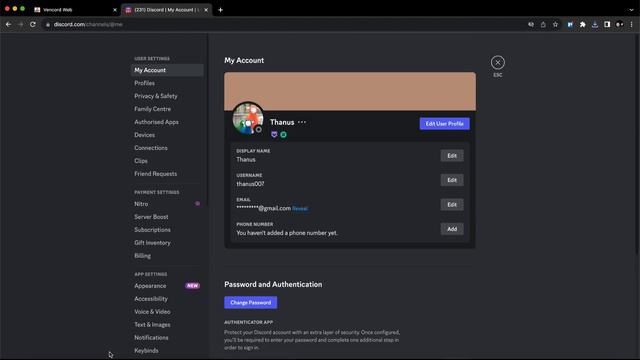Close settings with the ESC circle button
Image resolution: width=640 pixels, height=360 pixels.
click(x=498, y=62)
